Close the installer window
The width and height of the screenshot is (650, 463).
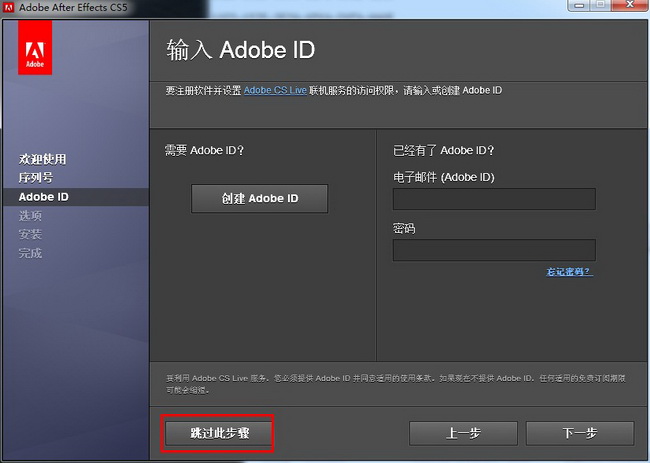click(x=630, y=5)
